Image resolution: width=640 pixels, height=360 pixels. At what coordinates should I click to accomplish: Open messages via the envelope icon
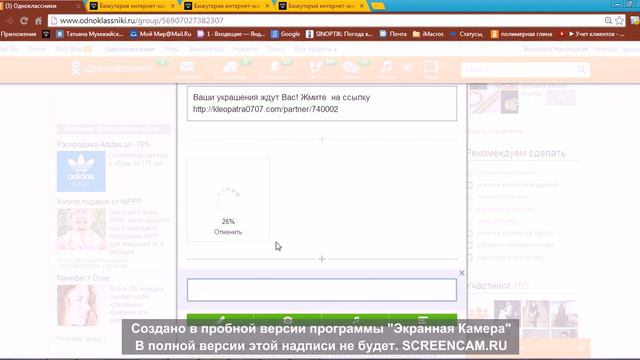(x=187, y=67)
